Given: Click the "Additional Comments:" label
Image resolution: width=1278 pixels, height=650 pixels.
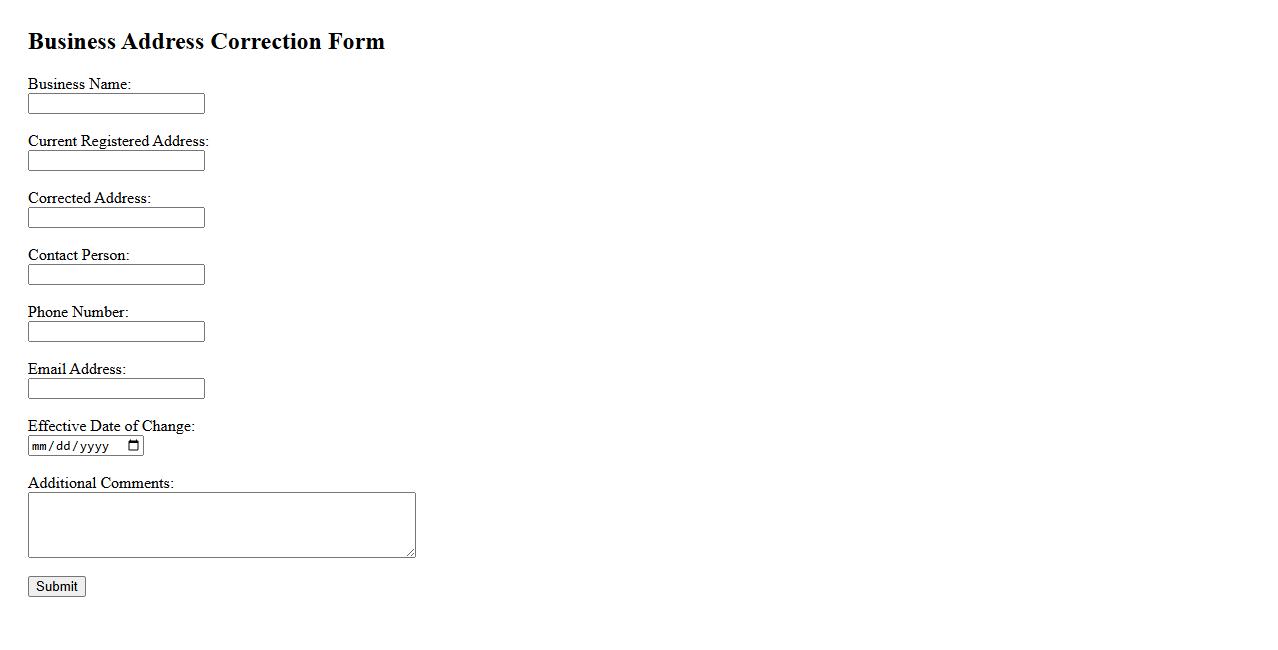Looking at the screenshot, I should [x=100, y=483].
